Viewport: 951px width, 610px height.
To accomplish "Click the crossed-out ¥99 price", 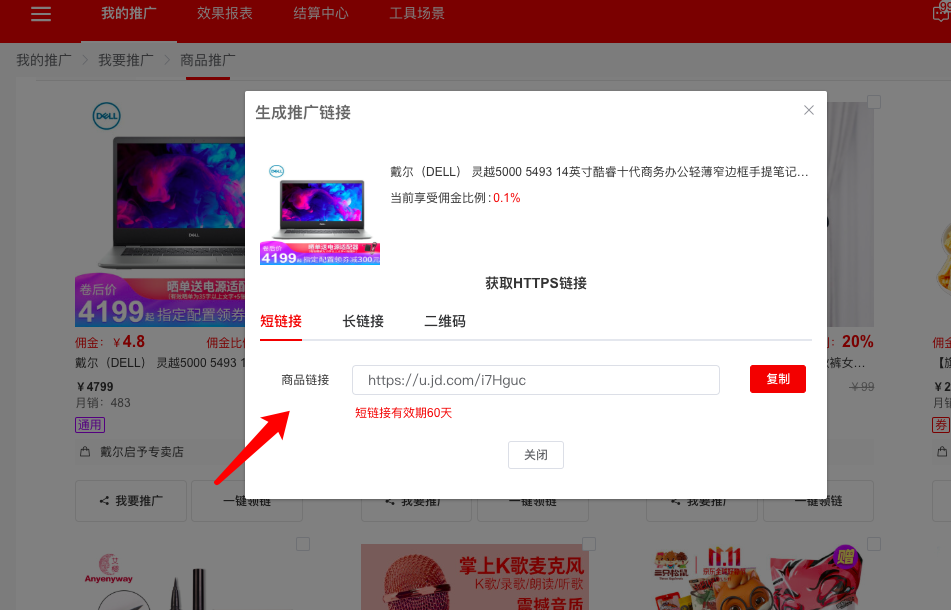I will click(x=862, y=387).
